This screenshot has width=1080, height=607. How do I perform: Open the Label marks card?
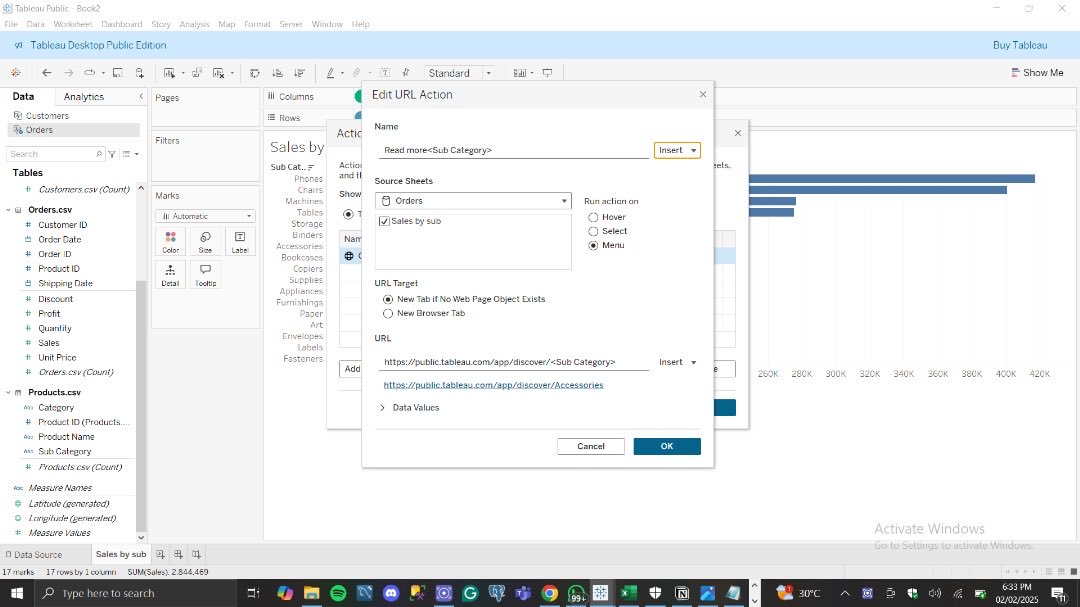coord(240,242)
